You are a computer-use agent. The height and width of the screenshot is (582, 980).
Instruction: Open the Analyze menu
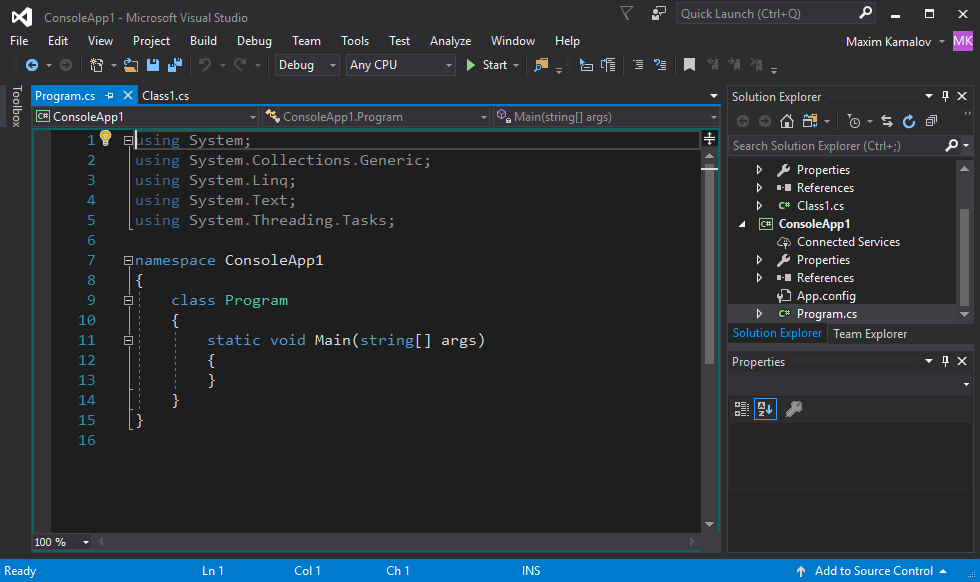(x=450, y=41)
